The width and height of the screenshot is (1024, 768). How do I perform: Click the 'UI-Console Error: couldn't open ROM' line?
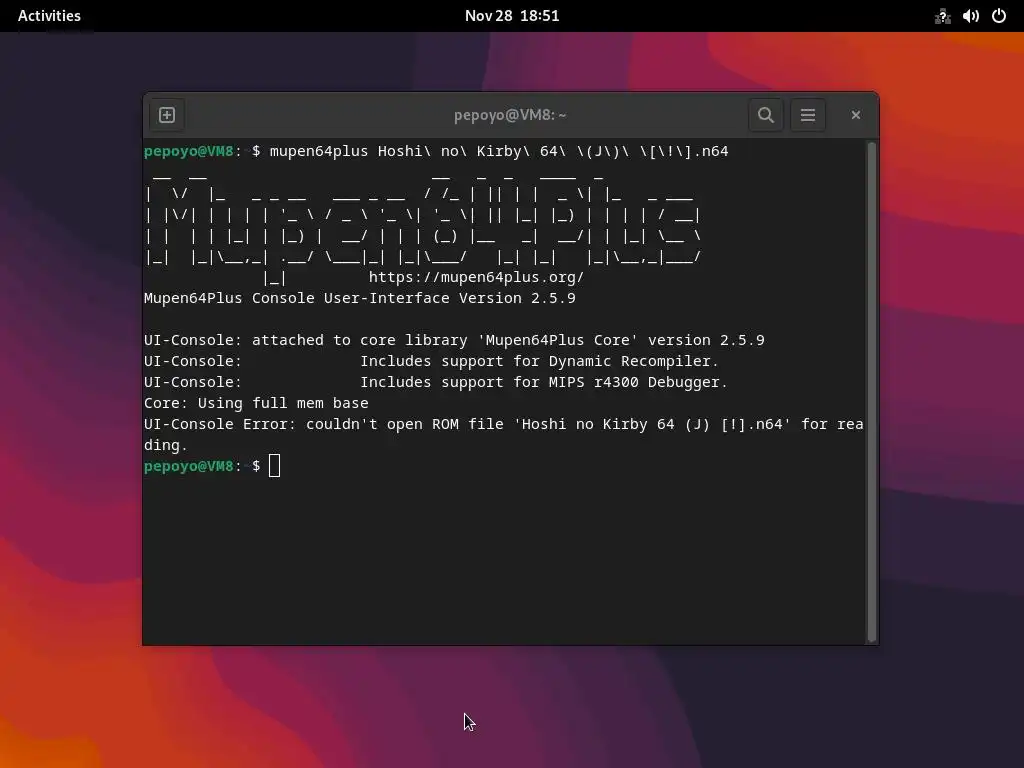(504, 434)
